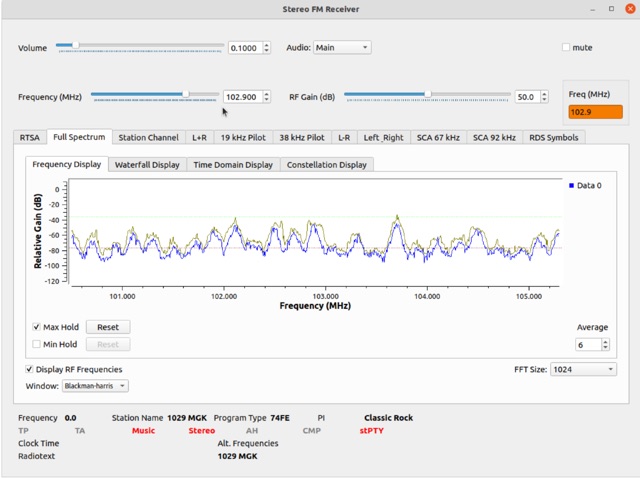This screenshot has height=478, width=640.
Task: Enable the Min Hold checkbox
Action: coord(37,344)
